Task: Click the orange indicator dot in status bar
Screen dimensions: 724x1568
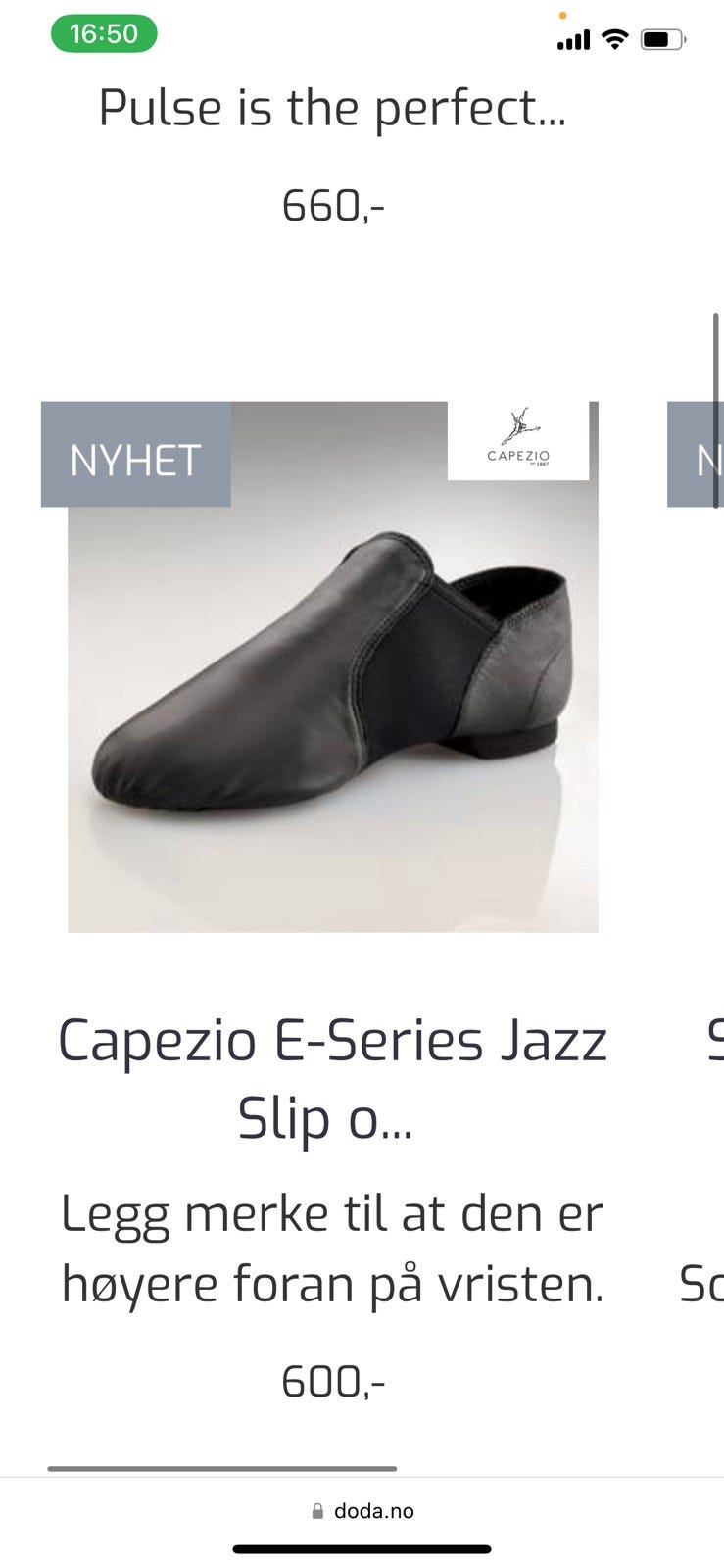Action: (x=562, y=16)
